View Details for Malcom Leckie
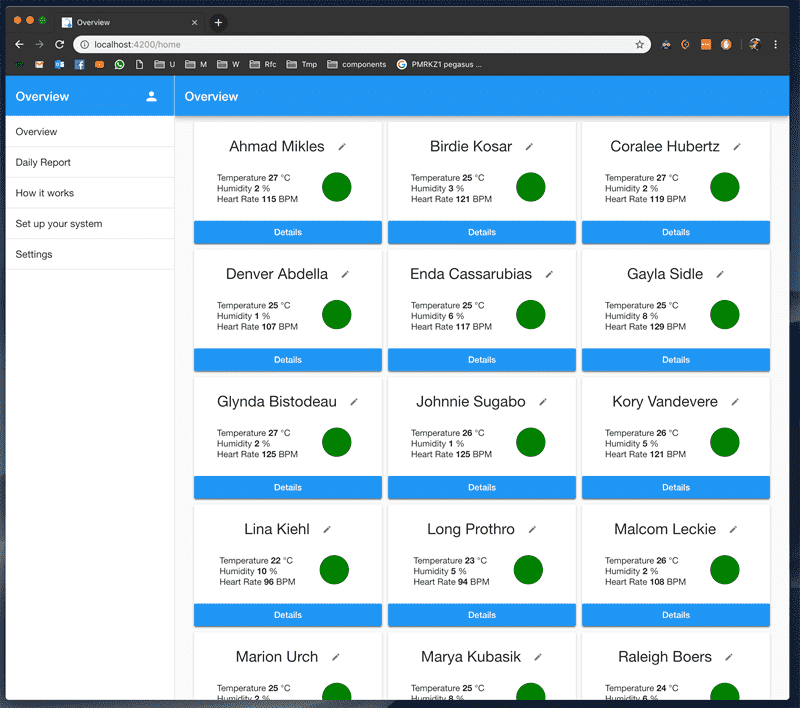The image size is (800, 708). tap(676, 615)
